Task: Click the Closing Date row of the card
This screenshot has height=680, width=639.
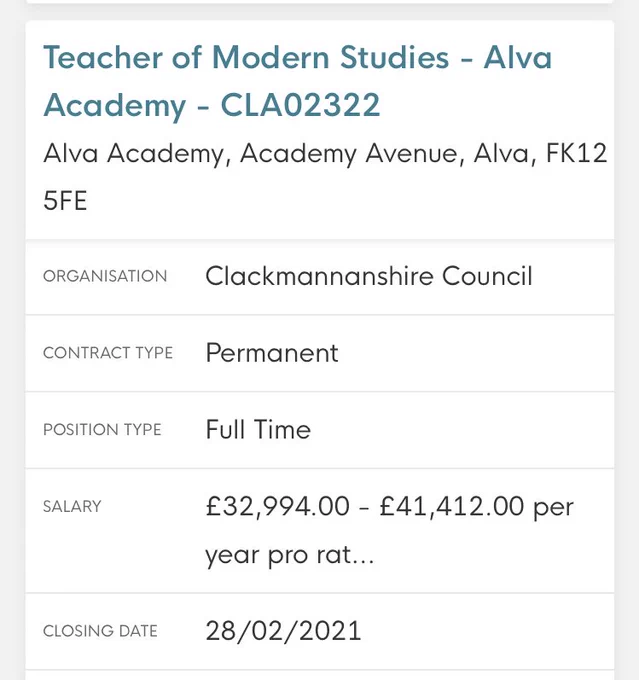Action: tap(320, 631)
